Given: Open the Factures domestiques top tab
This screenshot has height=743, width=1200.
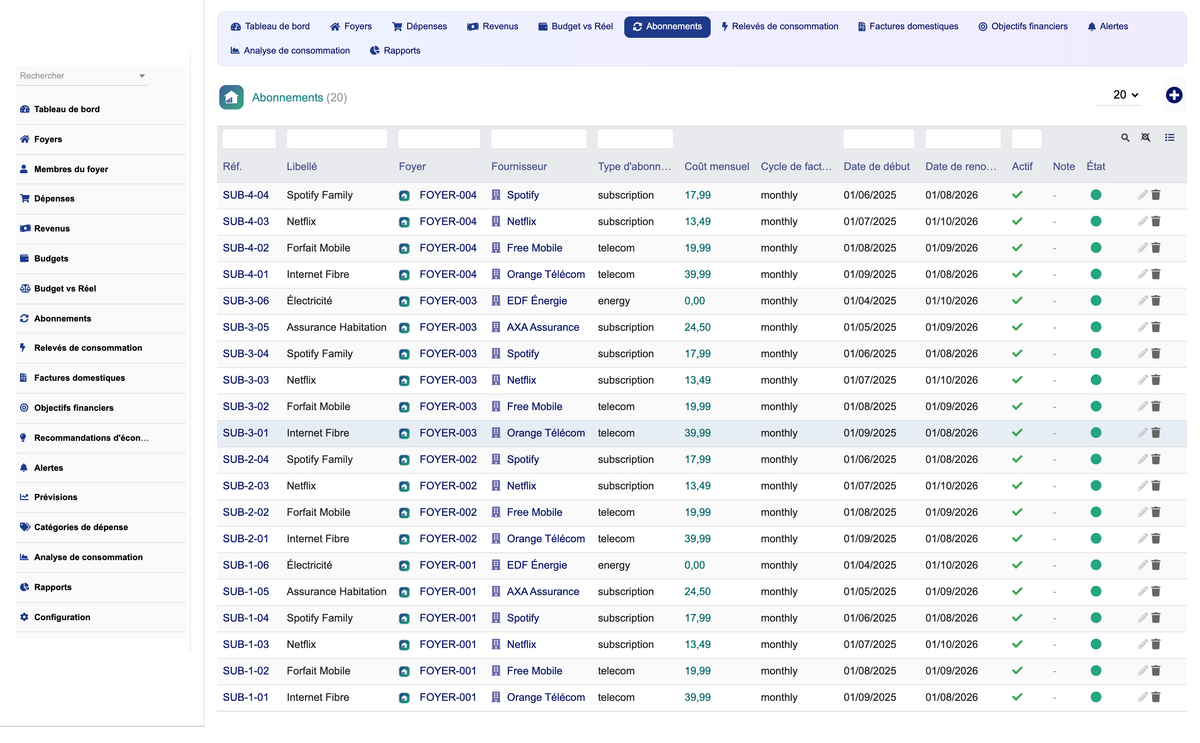Looking at the screenshot, I should 908,27.
